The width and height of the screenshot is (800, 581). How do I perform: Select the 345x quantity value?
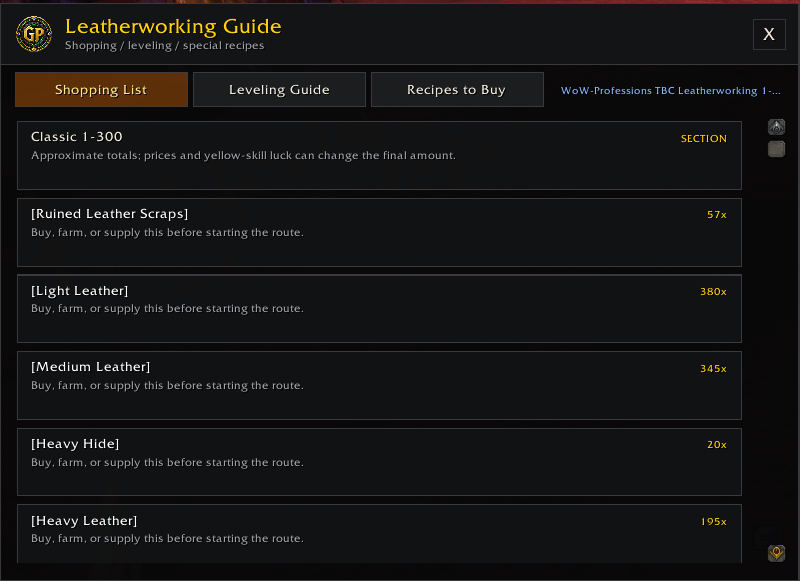point(713,368)
